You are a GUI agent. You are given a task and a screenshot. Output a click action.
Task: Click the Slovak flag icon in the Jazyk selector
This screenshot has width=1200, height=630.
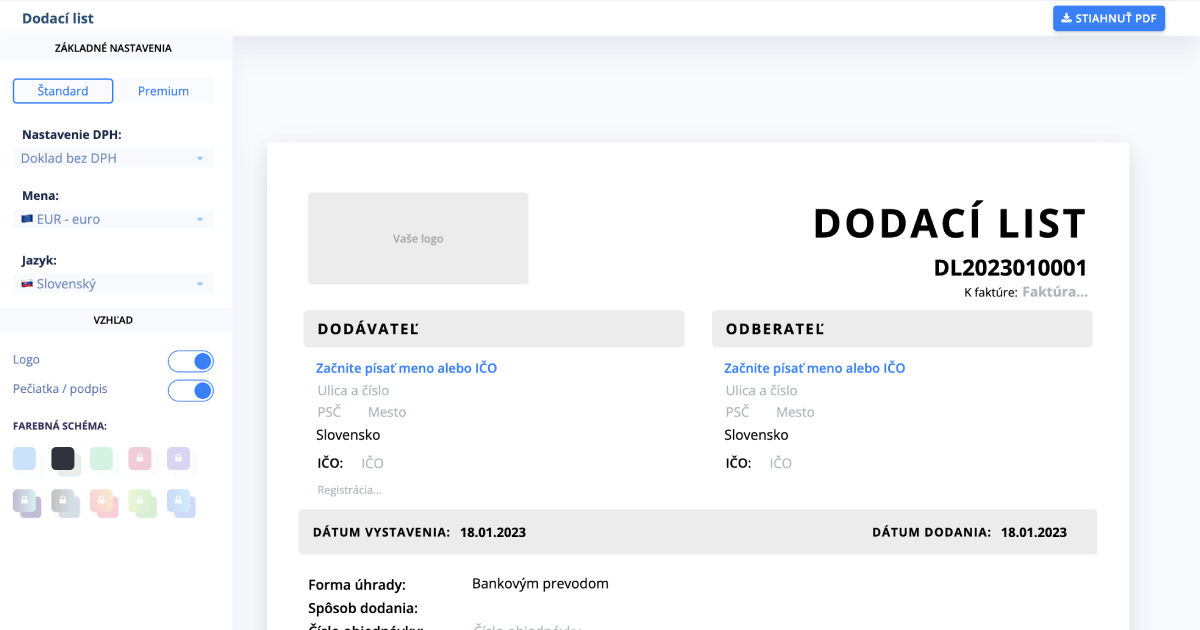[x=25, y=283]
